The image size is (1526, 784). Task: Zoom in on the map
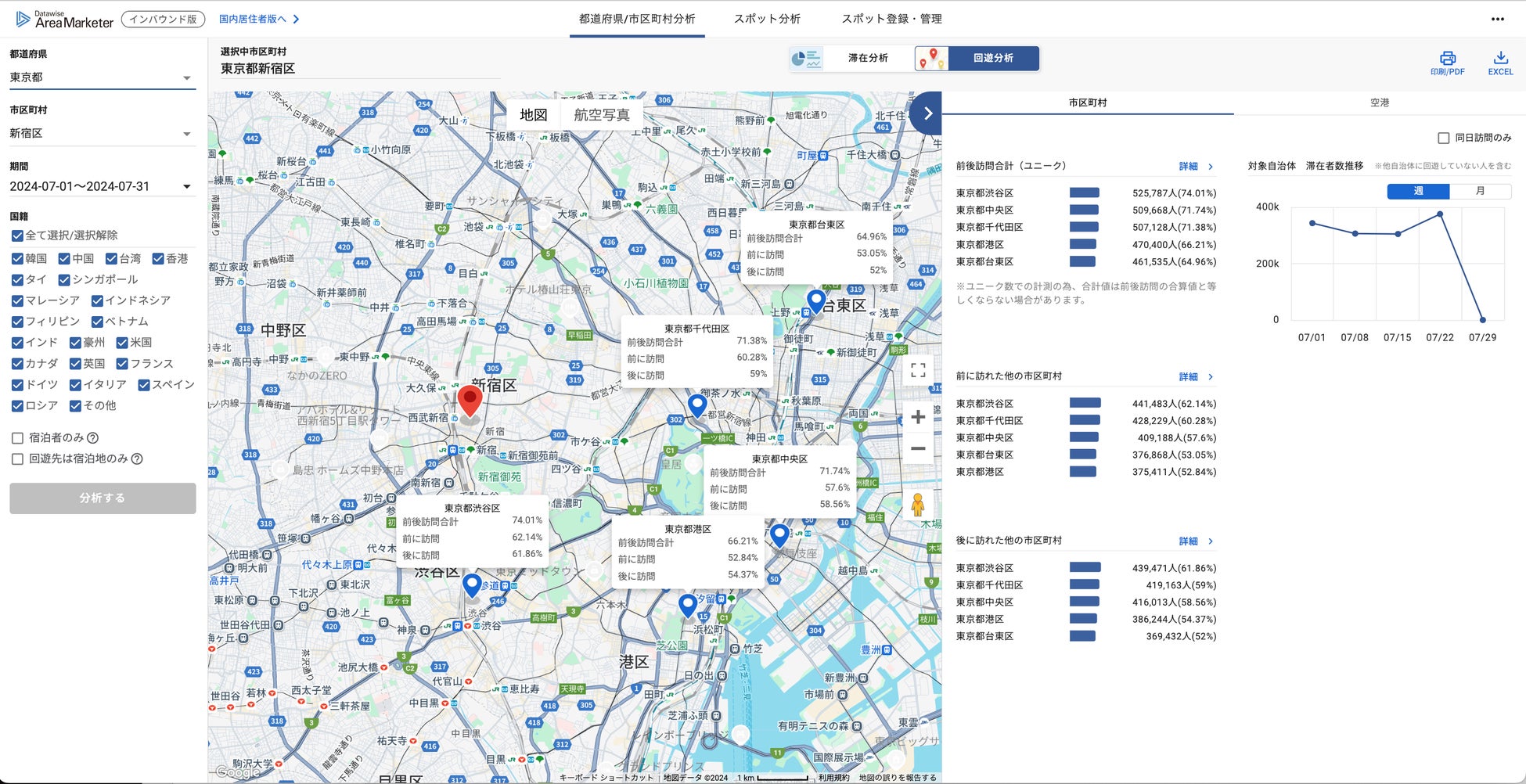coord(918,417)
